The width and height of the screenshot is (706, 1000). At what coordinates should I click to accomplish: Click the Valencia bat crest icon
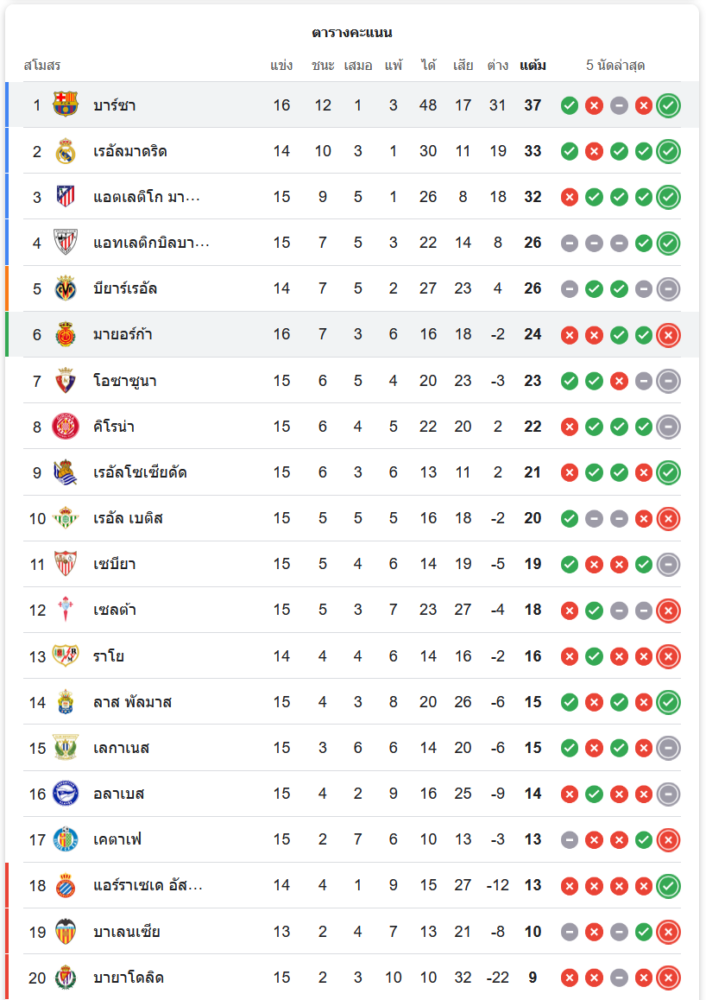[65, 931]
